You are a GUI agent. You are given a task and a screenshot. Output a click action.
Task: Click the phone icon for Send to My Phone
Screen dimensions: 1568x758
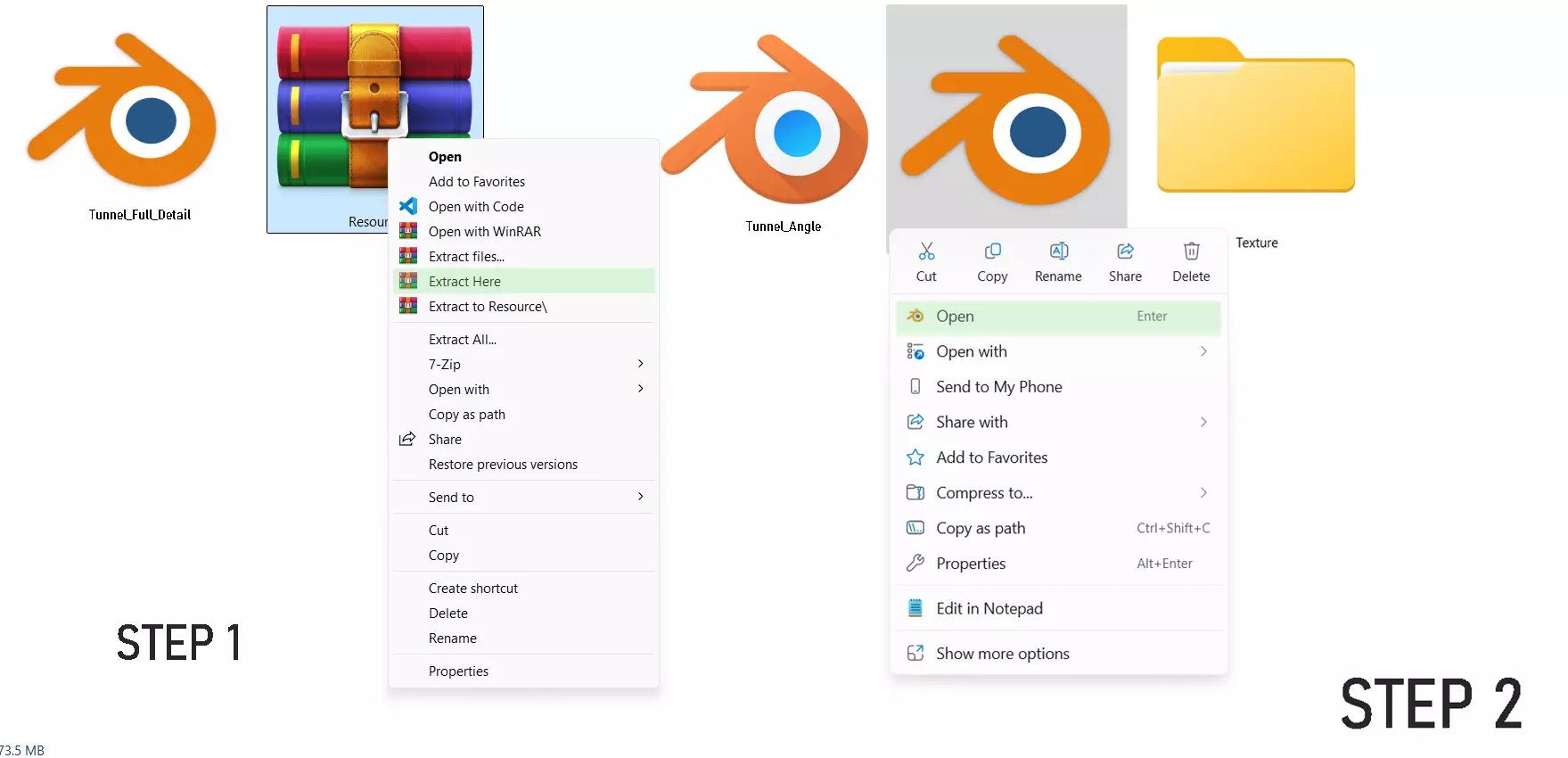(x=915, y=386)
